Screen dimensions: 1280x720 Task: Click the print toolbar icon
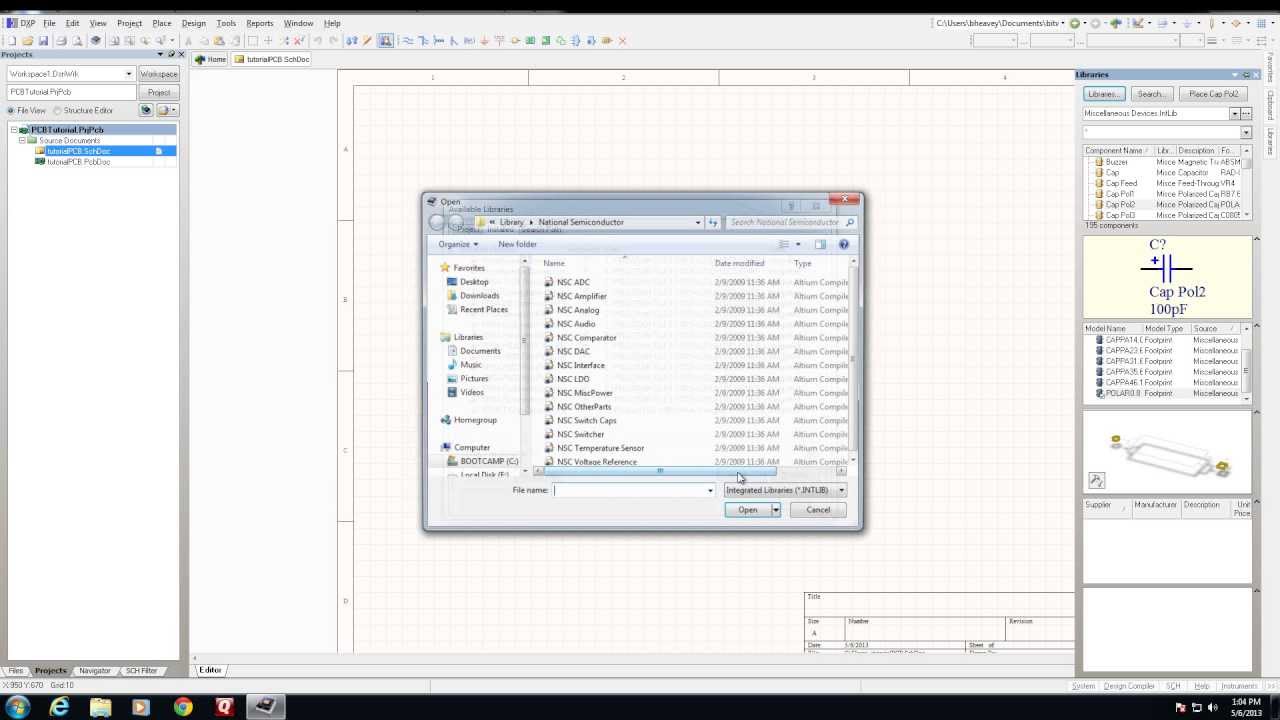point(61,41)
